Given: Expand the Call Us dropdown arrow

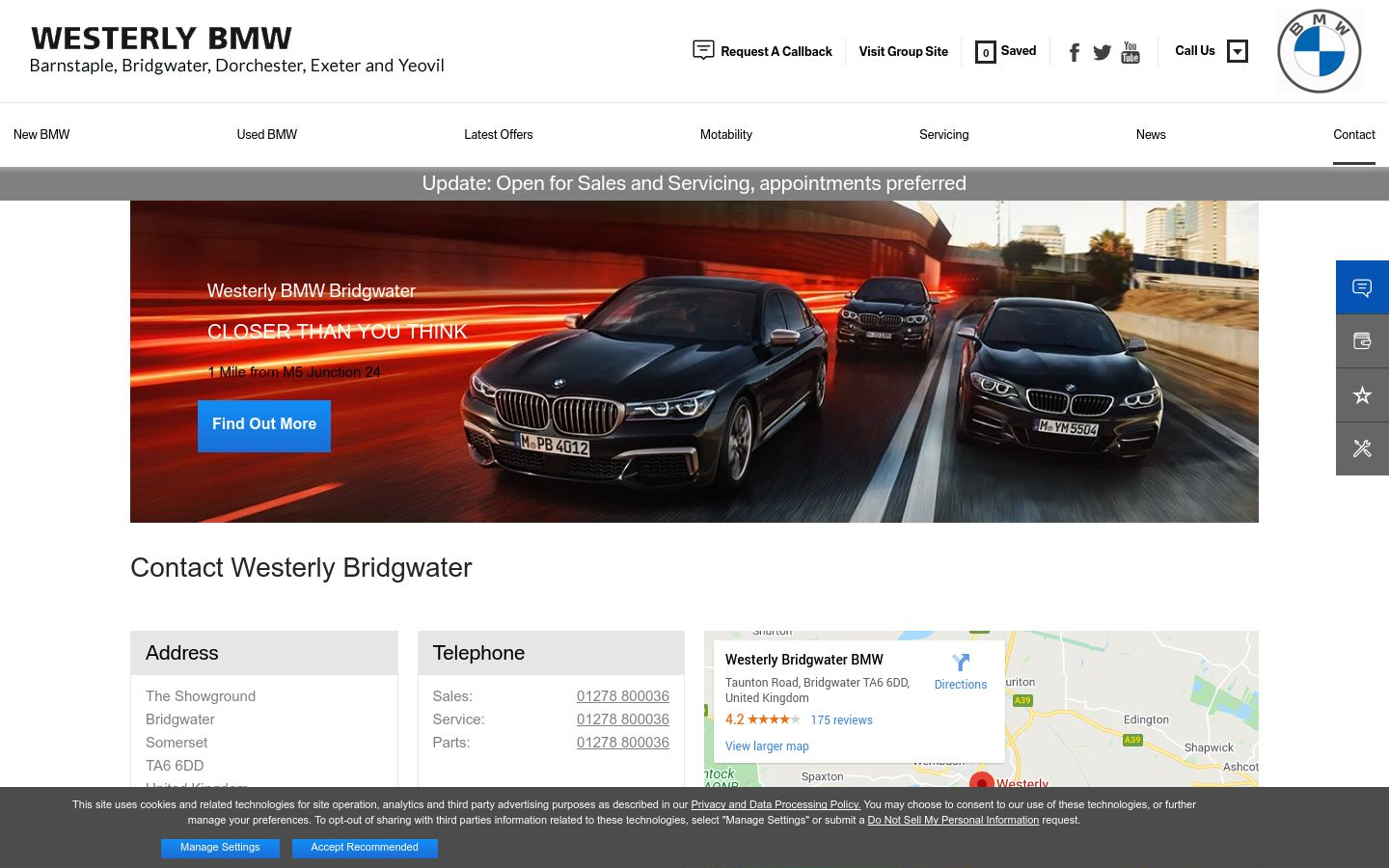Looking at the screenshot, I should tap(1238, 51).
